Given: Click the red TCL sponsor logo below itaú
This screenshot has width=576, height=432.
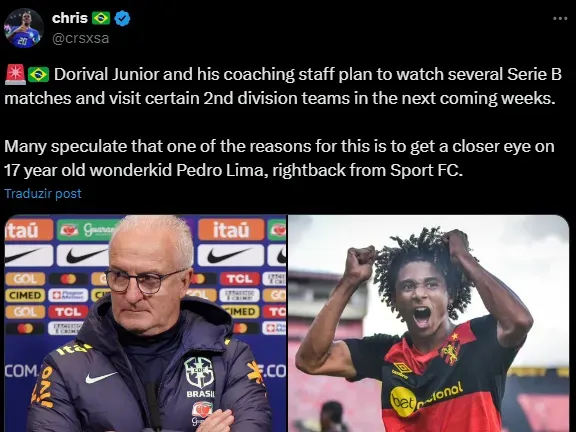Looking at the screenshot, I should (239, 279).
